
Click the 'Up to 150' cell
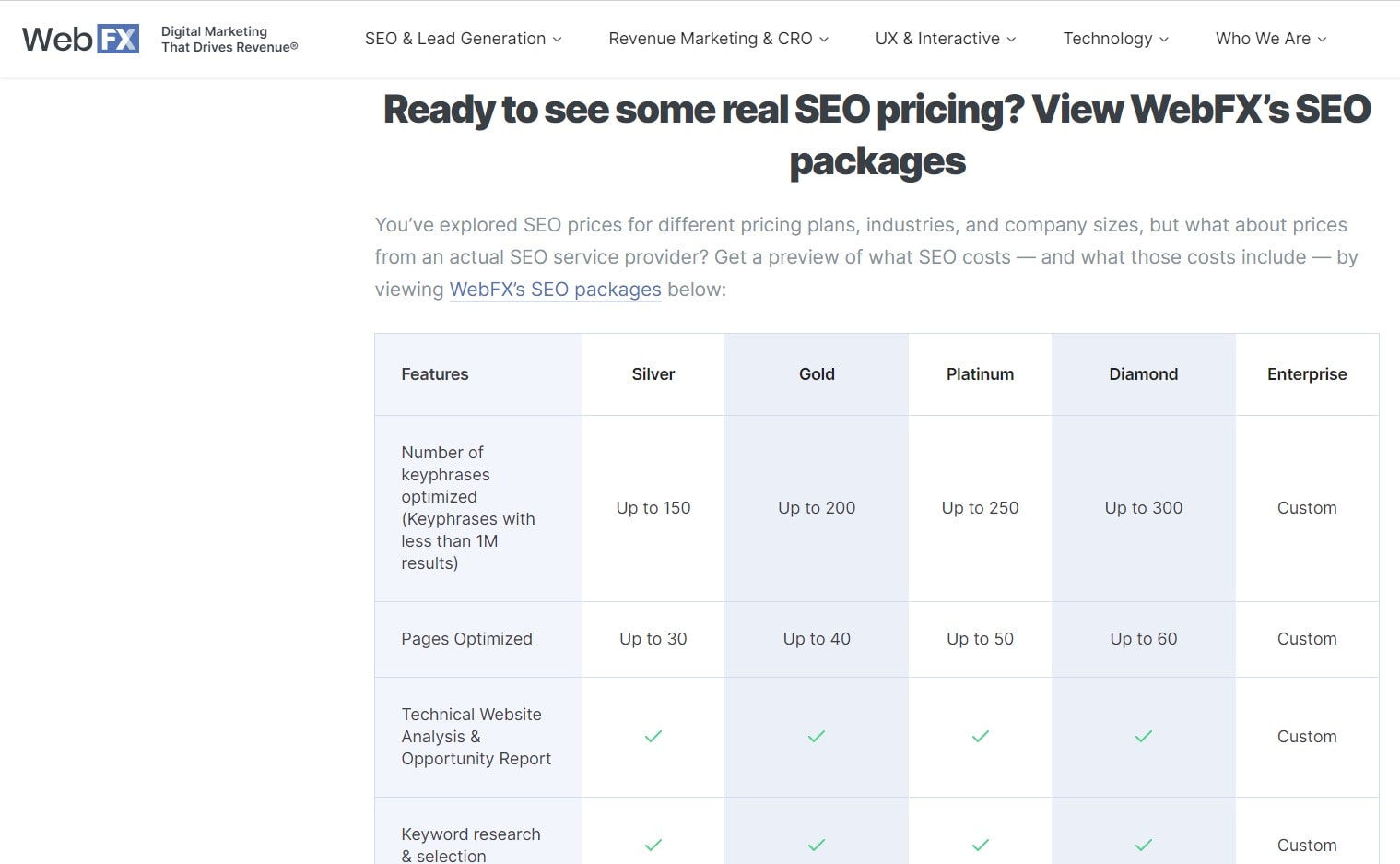click(653, 508)
